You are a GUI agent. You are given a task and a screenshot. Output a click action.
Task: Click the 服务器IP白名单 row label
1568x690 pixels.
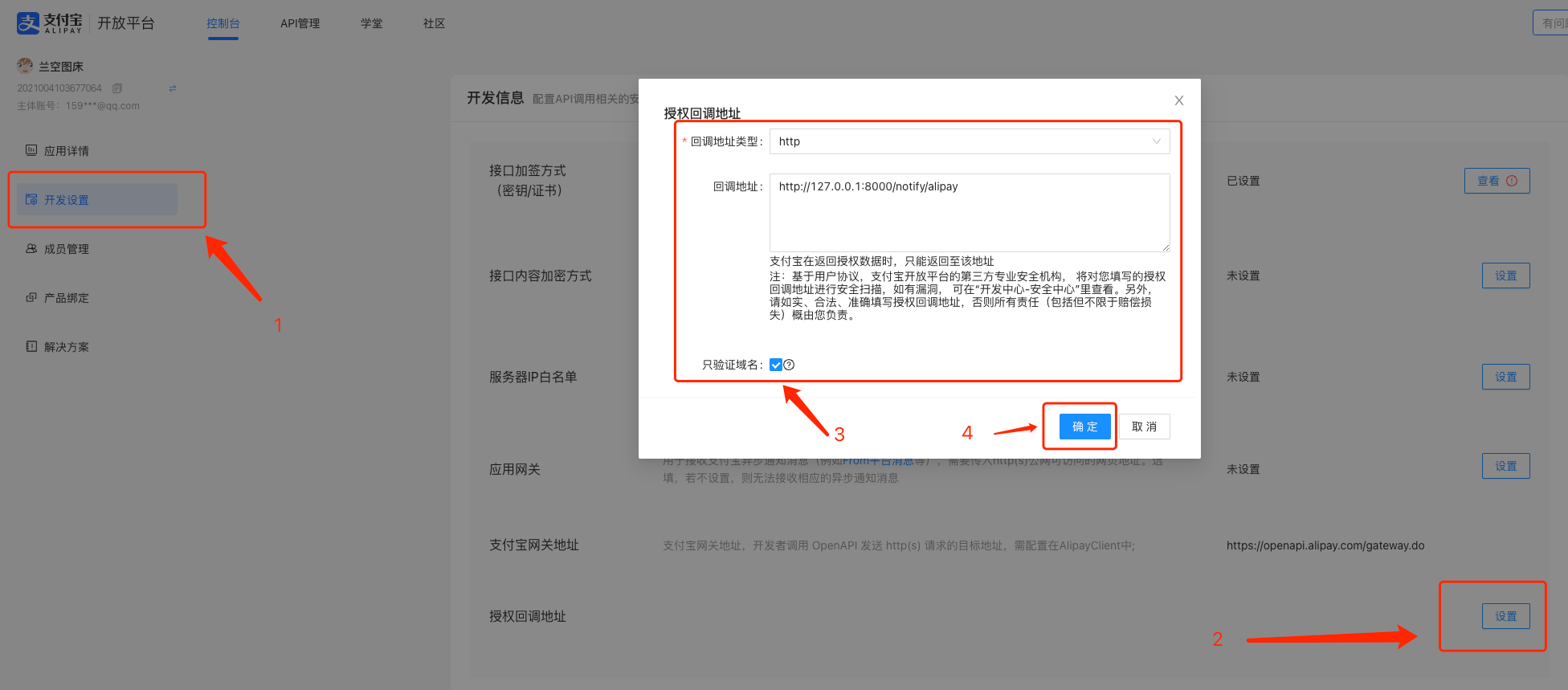(x=533, y=377)
